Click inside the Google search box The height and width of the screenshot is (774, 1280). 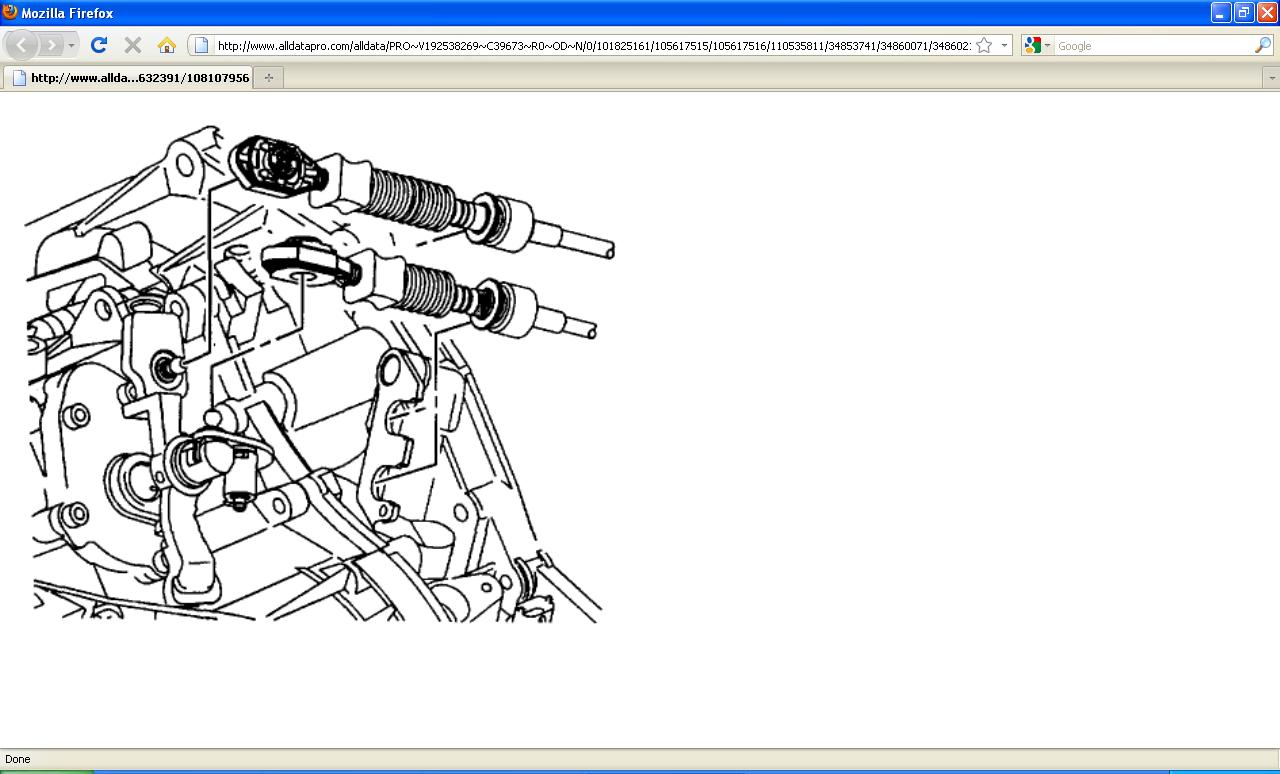pos(1153,46)
